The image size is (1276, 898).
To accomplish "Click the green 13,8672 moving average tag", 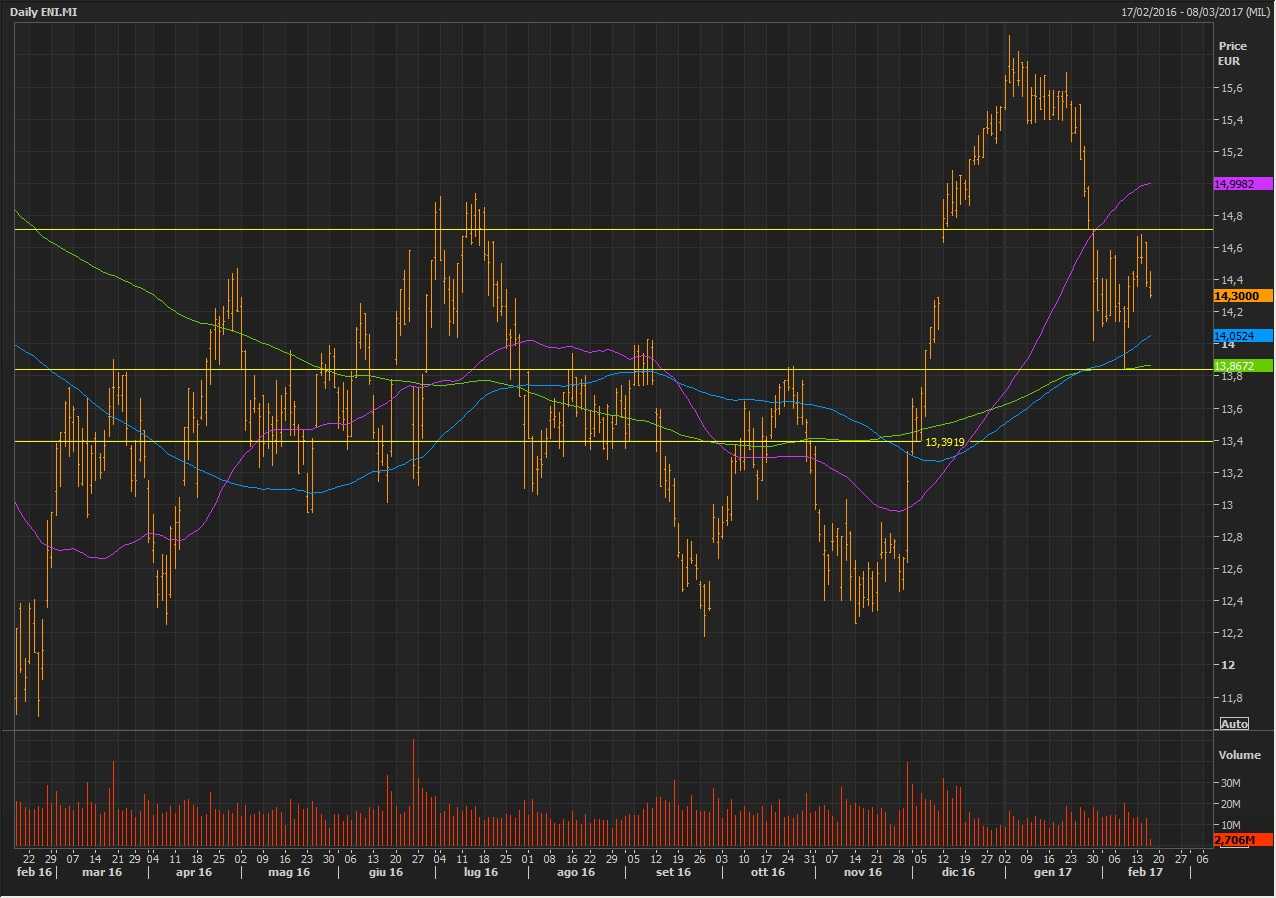I will pyautogui.click(x=1241, y=366).
